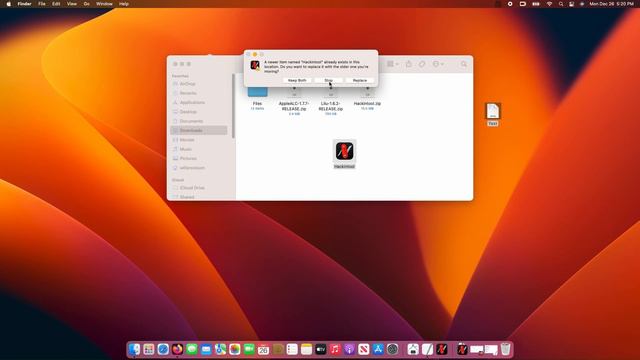Click the battery icon in menu bar
The image size is (640, 360).
pos(536,4)
